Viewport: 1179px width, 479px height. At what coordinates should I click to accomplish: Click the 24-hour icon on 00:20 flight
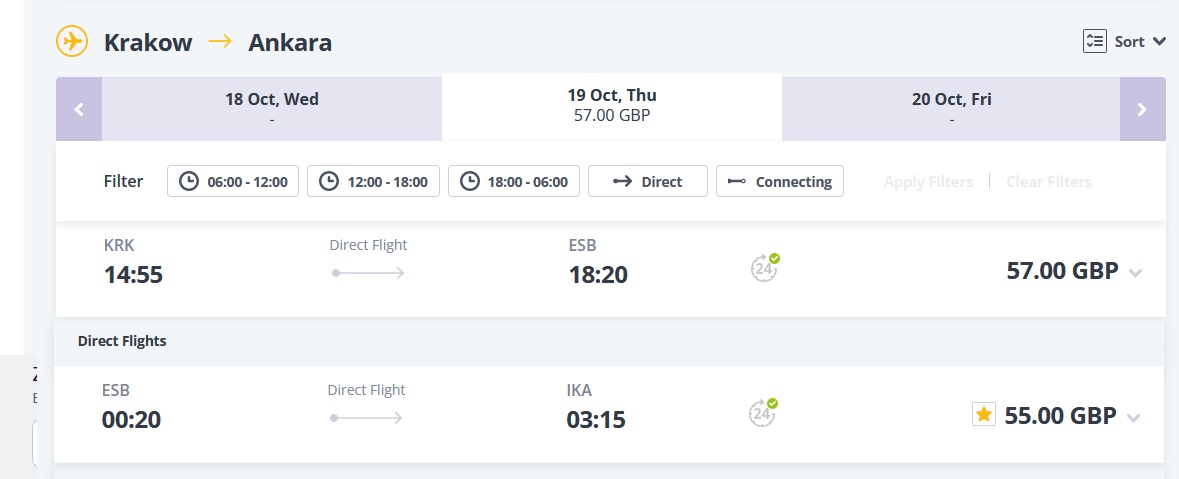click(x=763, y=413)
